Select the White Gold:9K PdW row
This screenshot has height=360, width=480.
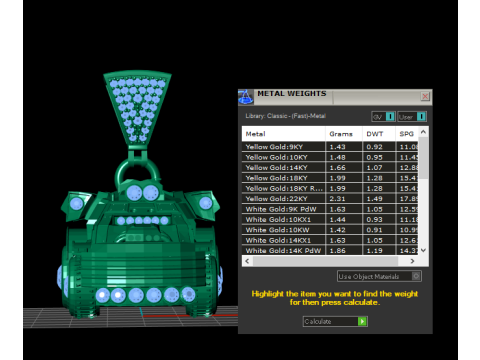[330, 209]
